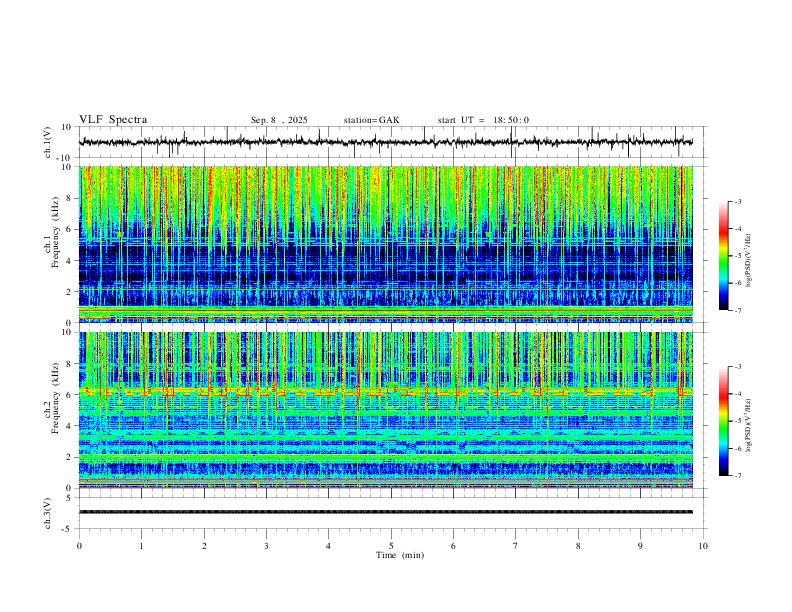Click the log(PSD) label beside ch.2 colorbar

748,425
